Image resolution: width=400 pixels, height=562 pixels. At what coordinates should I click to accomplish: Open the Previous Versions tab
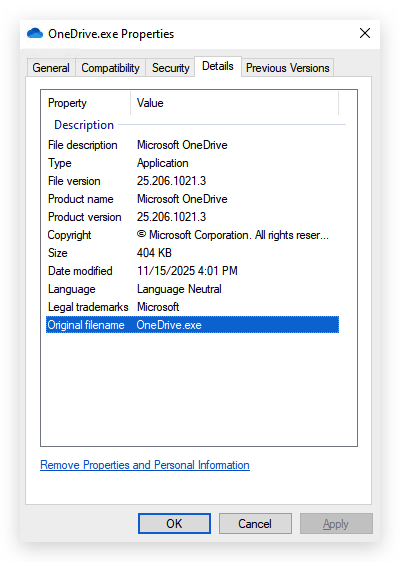pyautogui.click(x=287, y=68)
